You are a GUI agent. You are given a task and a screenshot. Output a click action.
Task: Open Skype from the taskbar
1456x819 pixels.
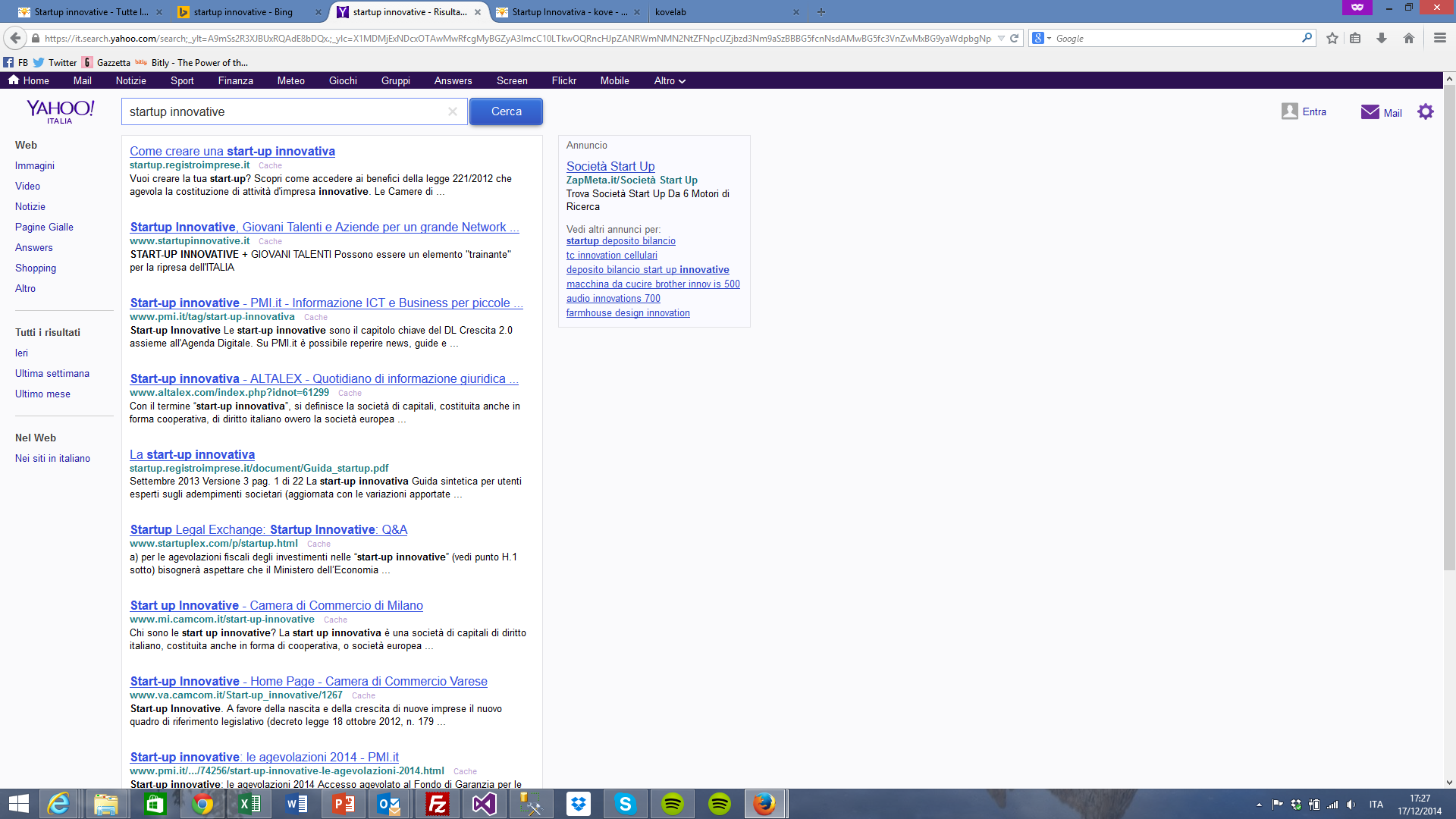[x=625, y=804]
